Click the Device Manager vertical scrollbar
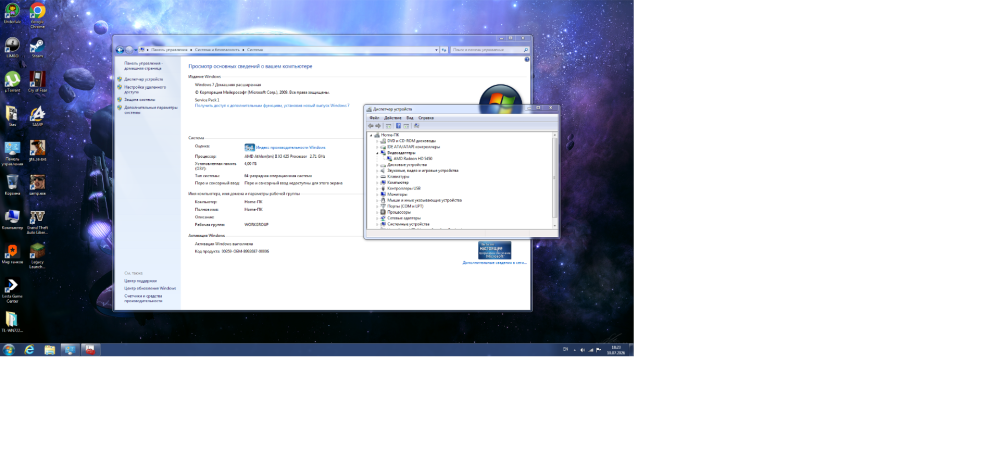The width and height of the screenshot is (1000, 450). (554, 180)
